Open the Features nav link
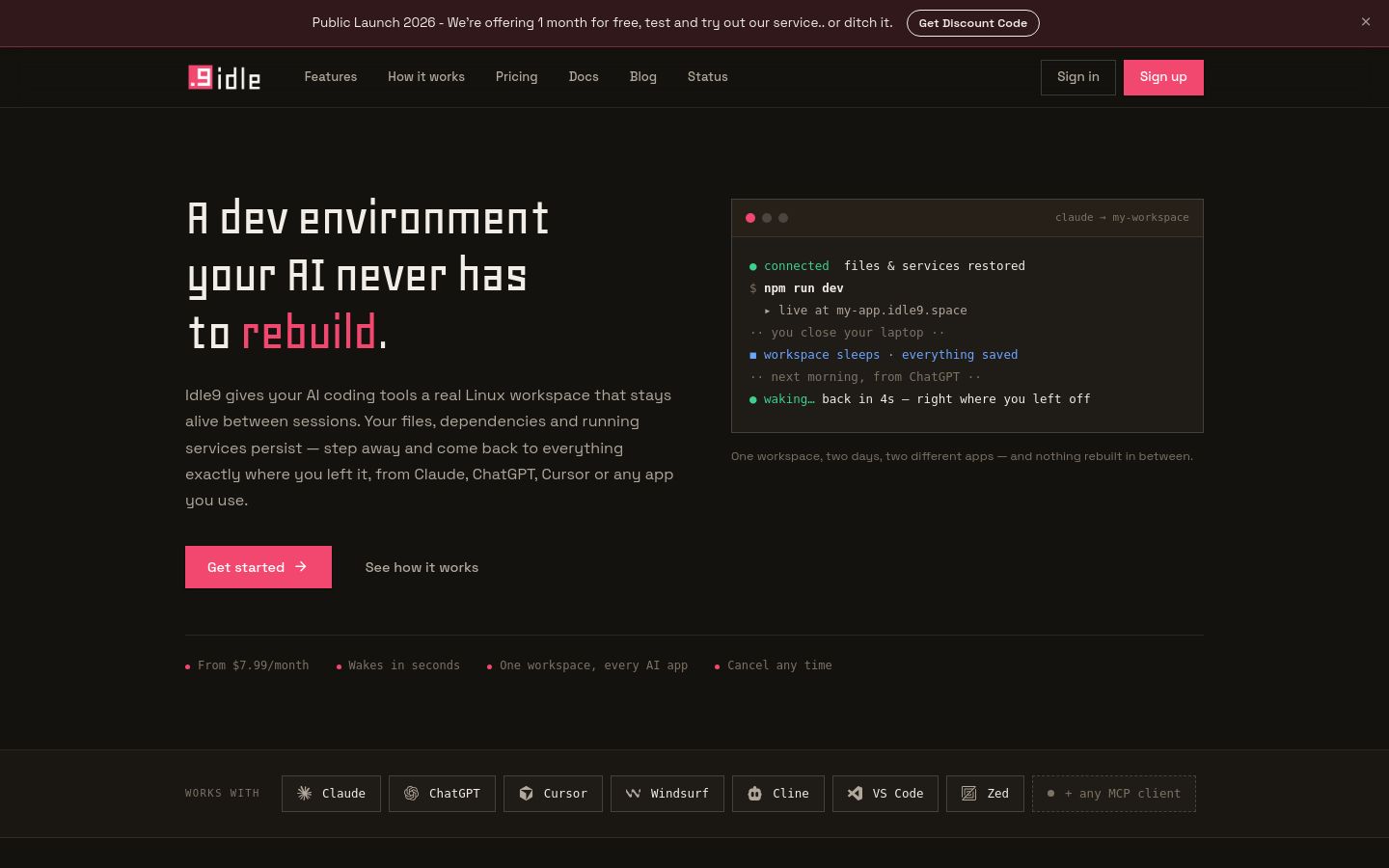This screenshot has width=1389, height=868. 331,77
